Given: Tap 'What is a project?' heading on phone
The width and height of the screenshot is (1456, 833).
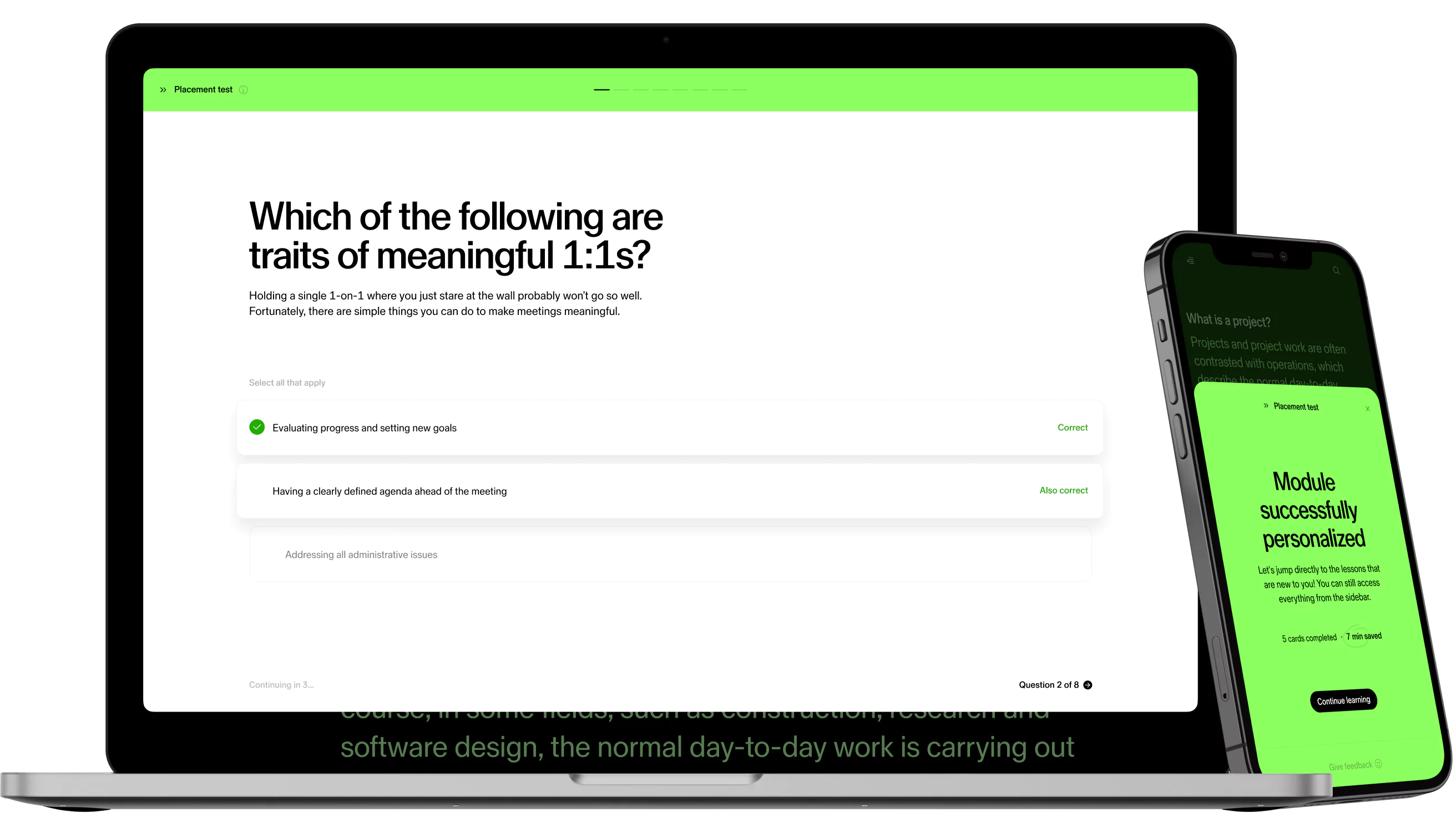Looking at the screenshot, I should click(1228, 321).
